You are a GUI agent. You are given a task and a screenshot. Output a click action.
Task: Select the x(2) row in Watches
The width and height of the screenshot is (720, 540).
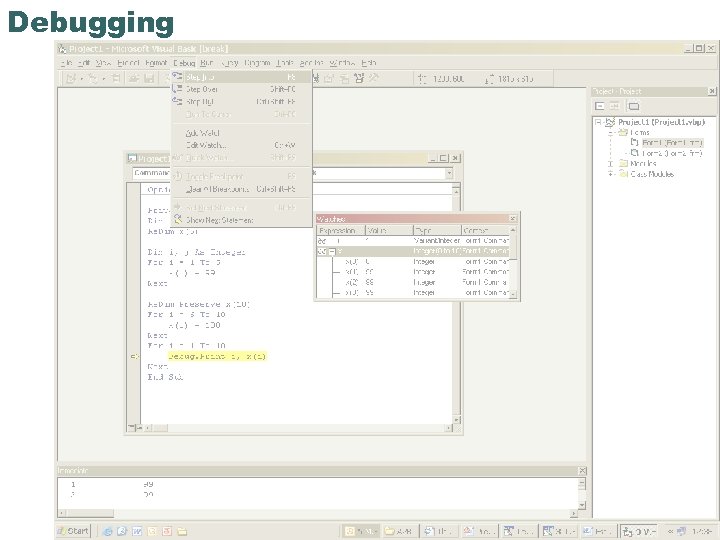tap(413, 282)
